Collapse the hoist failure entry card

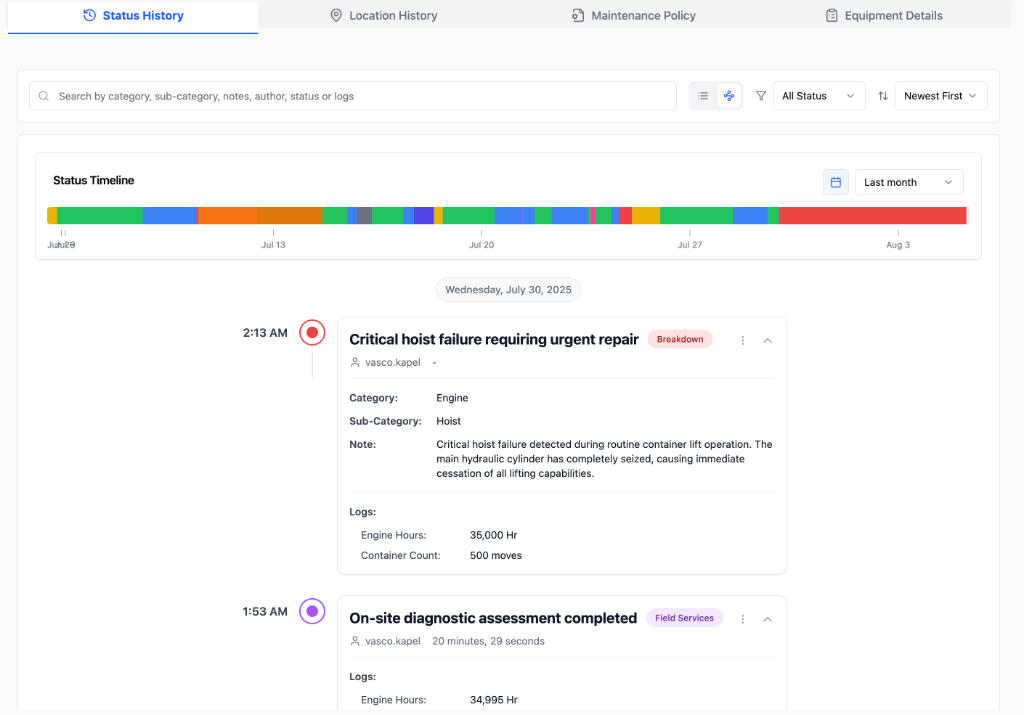click(x=767, y=340)
